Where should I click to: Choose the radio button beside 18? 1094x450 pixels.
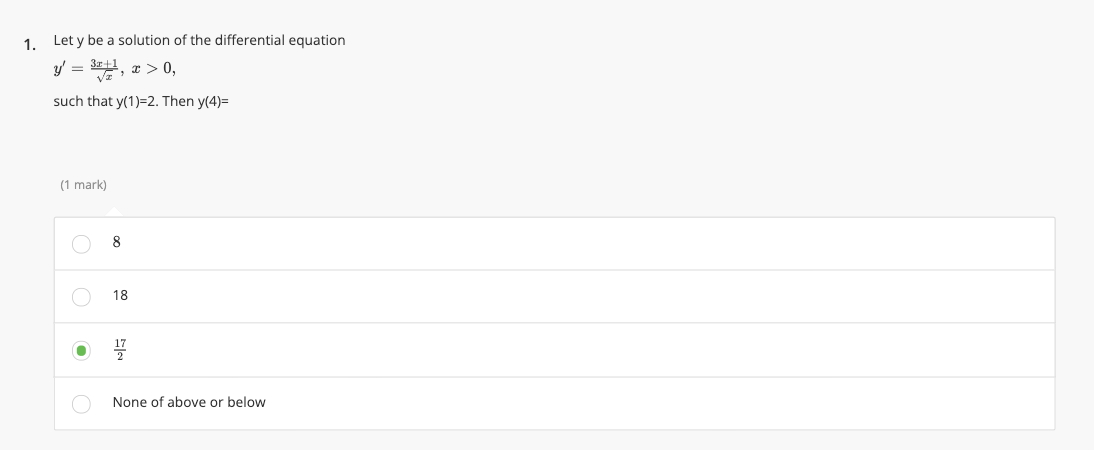click(80, 296)
